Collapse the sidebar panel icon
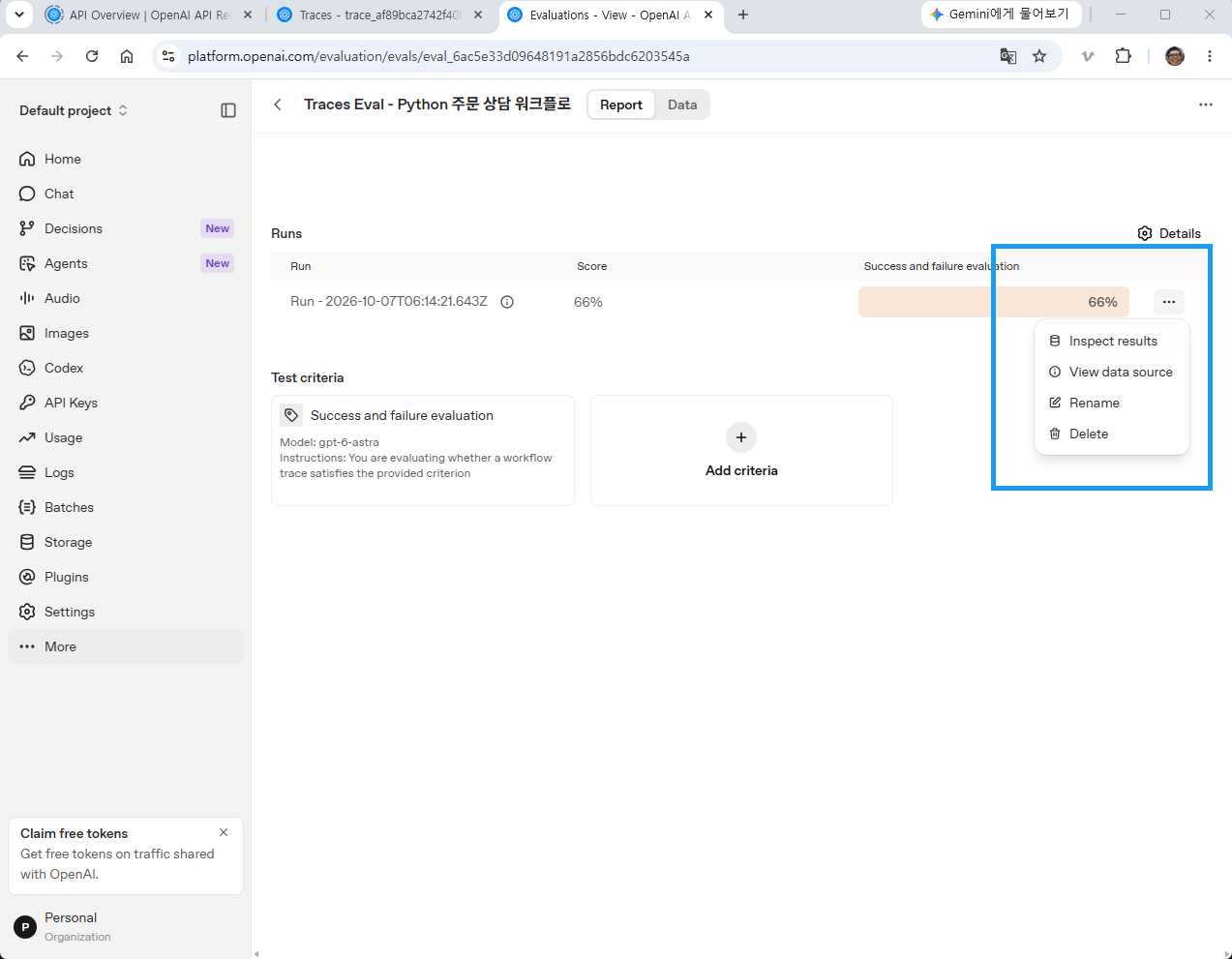The width and height of the screenshot is (1232, 959). click(228, 110)
